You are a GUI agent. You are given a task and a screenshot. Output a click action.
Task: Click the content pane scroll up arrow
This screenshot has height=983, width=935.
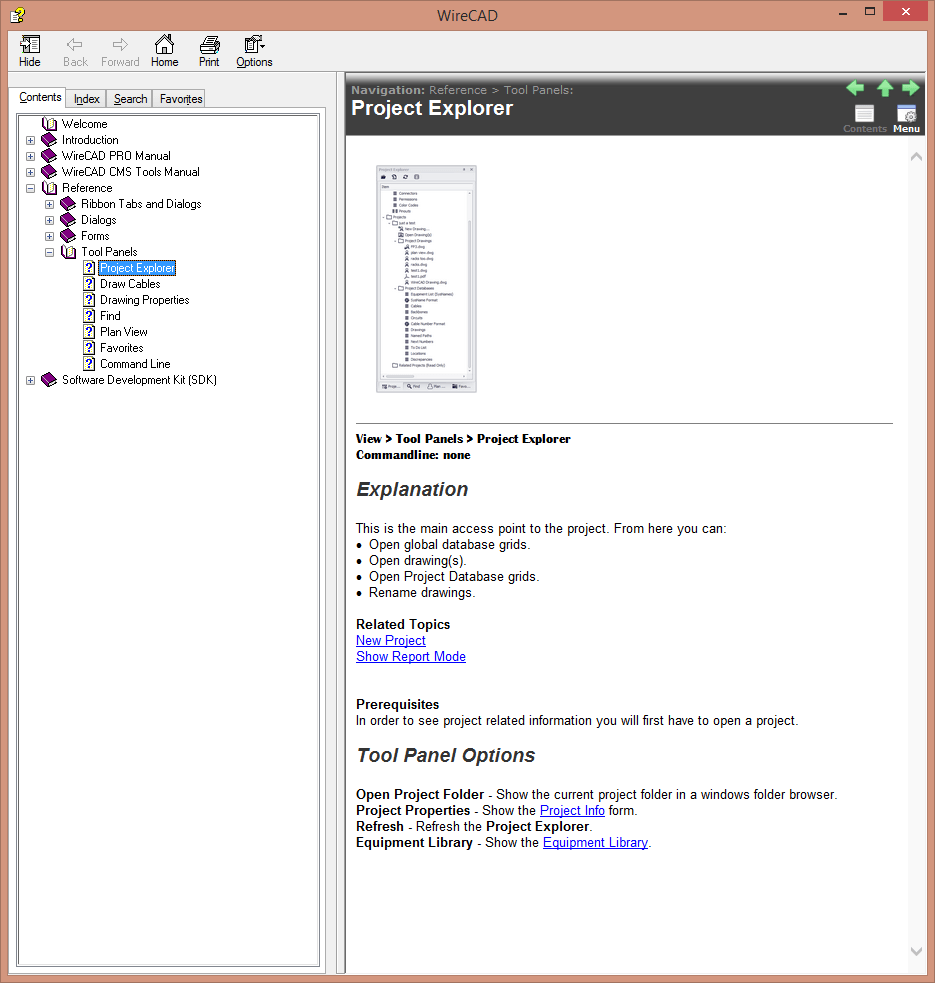point(916,157)
